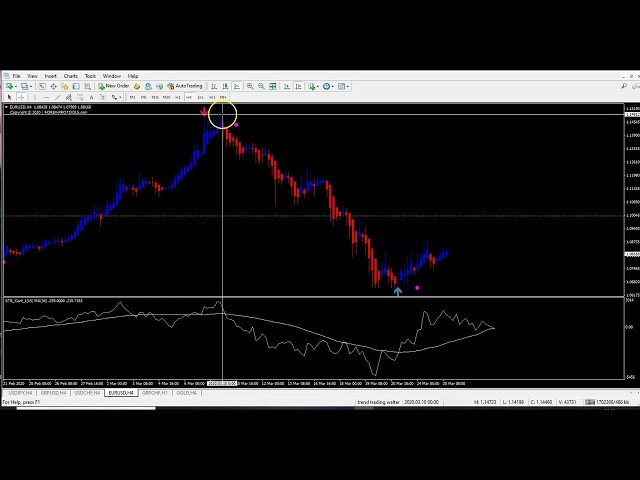
Task: Tile chart windows with grid icon
Action: click(x=273, y=86)
